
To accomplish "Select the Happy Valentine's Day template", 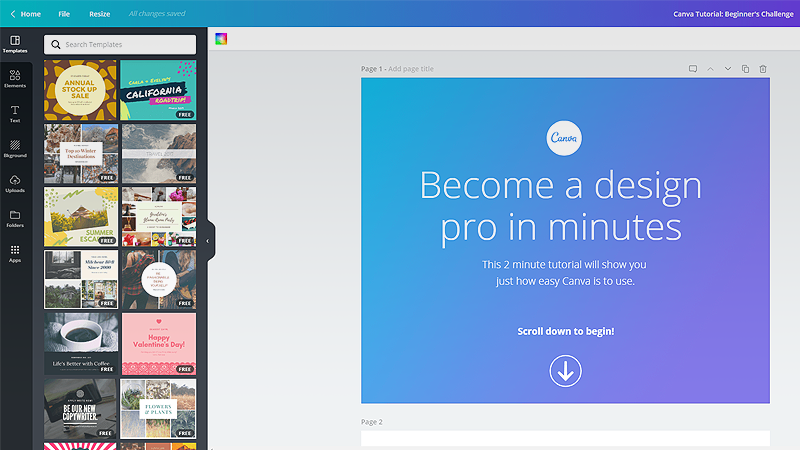I will point(159,344).
